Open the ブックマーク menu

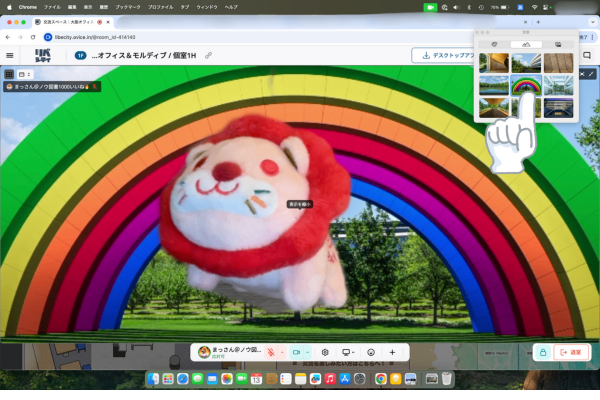pos(128,7)
